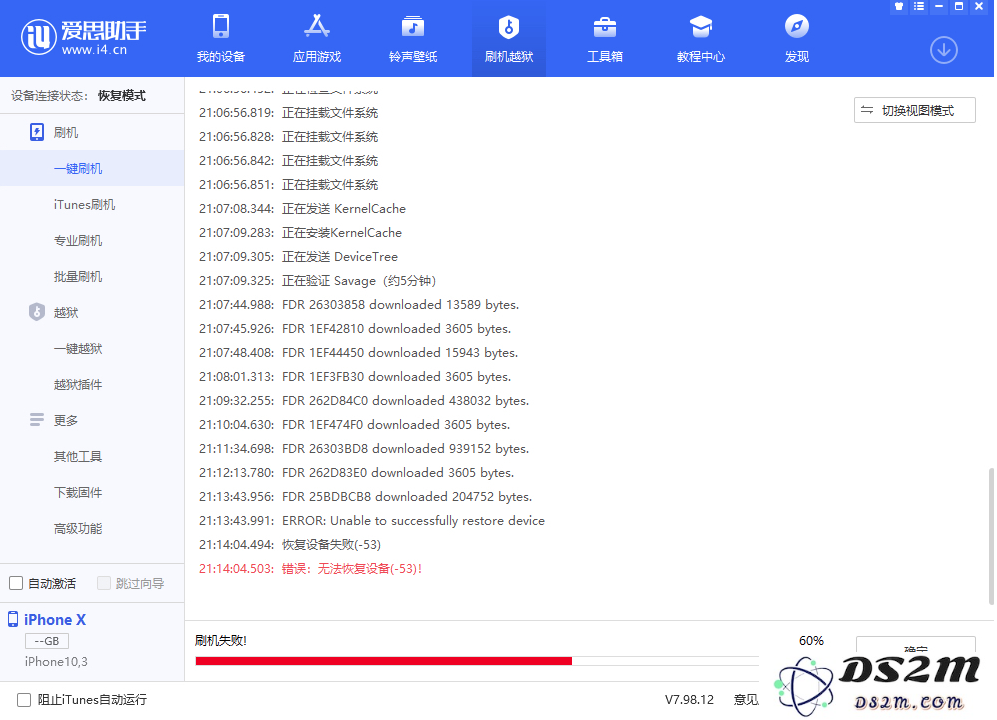Click the 更多 section header

65,420
